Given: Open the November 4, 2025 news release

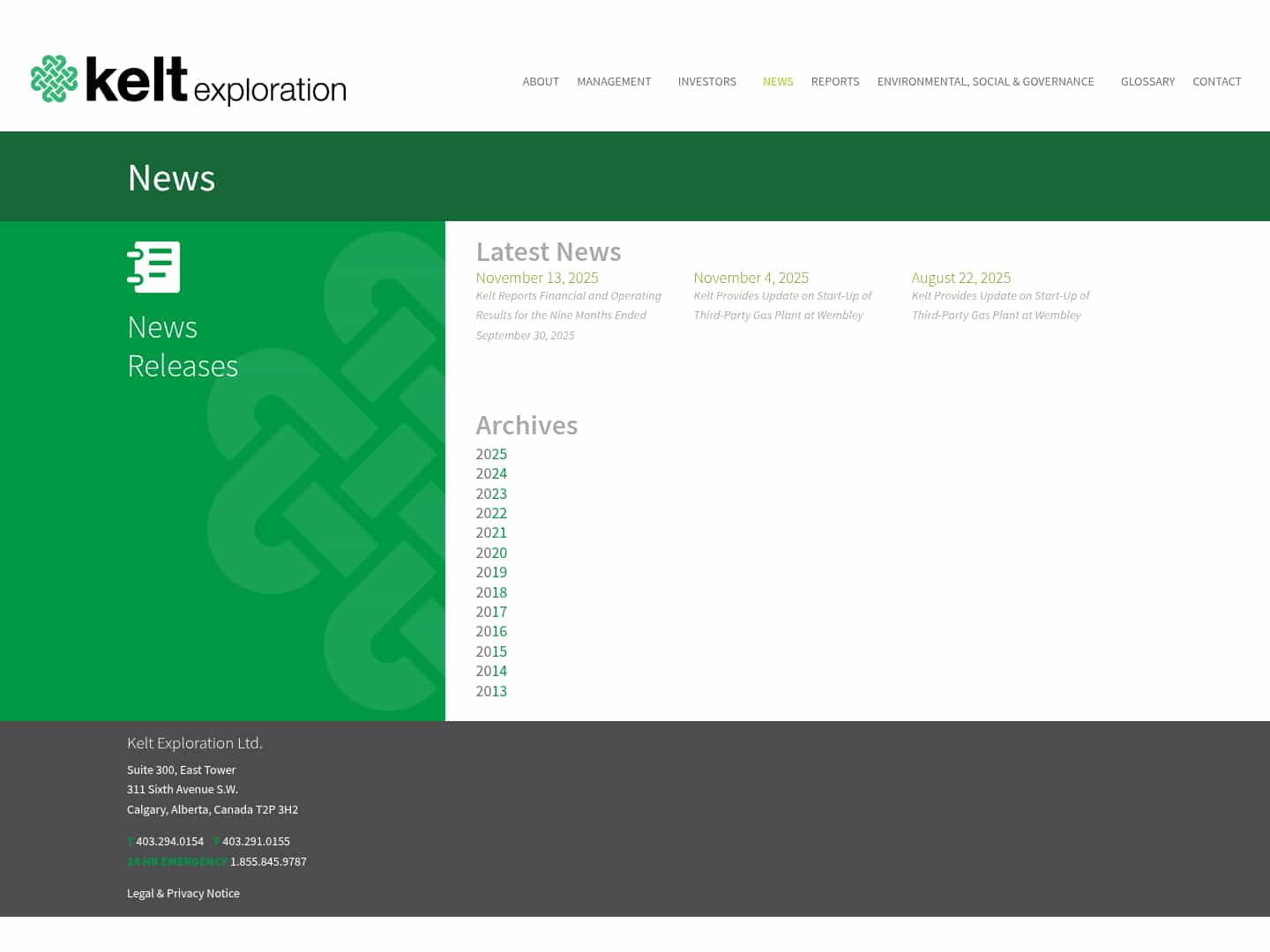Looking at the screenshot, I should 751,278.
